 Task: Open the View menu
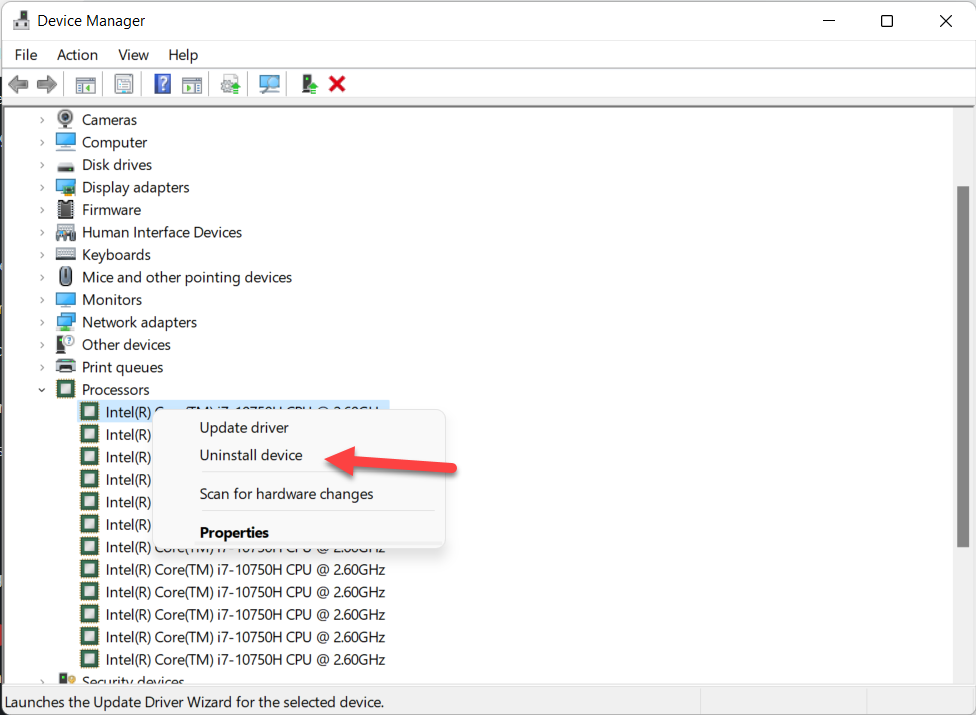[x=133, y=55]
